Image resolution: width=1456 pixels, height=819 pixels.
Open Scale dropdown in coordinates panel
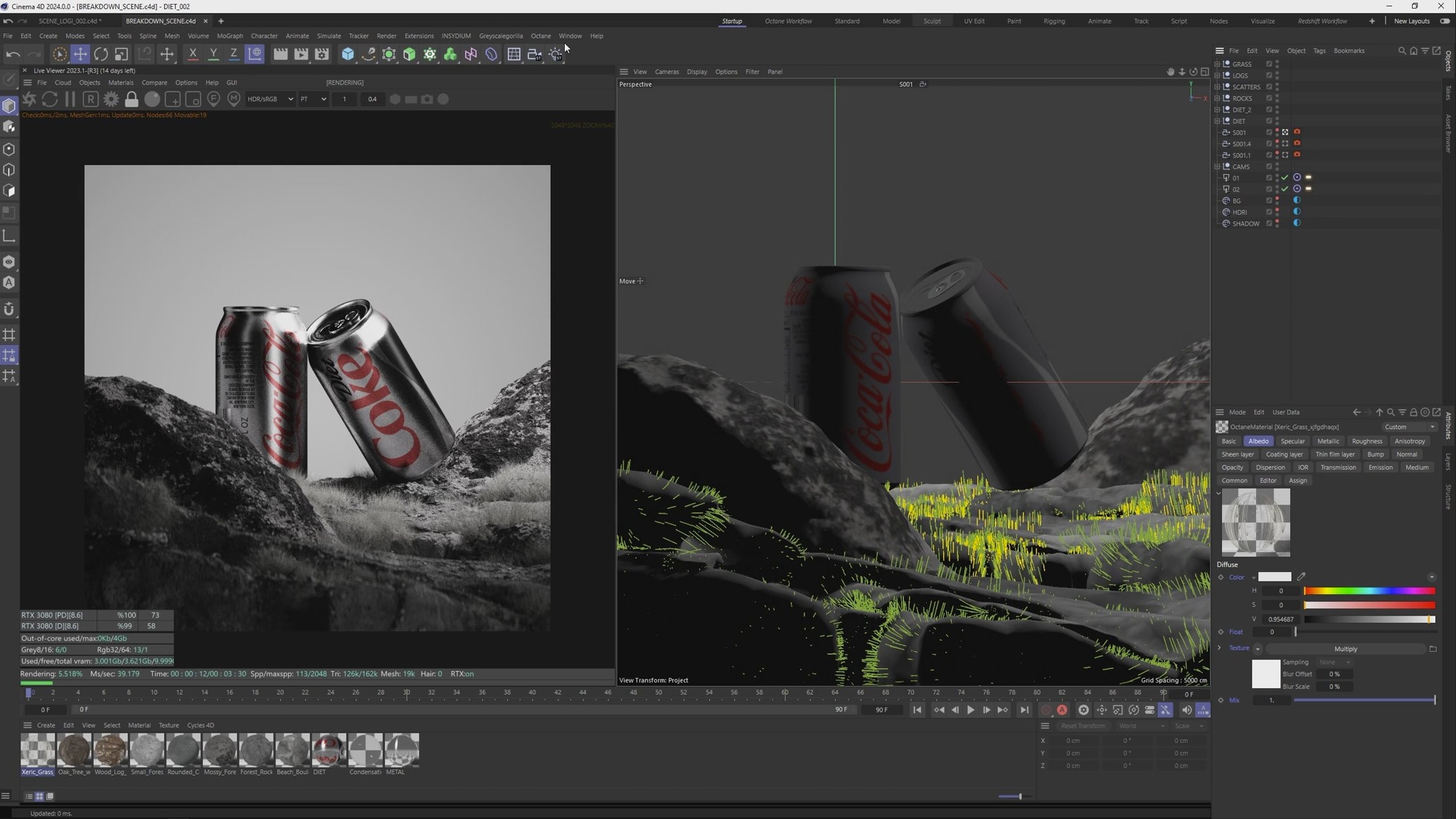(1189, 726)
